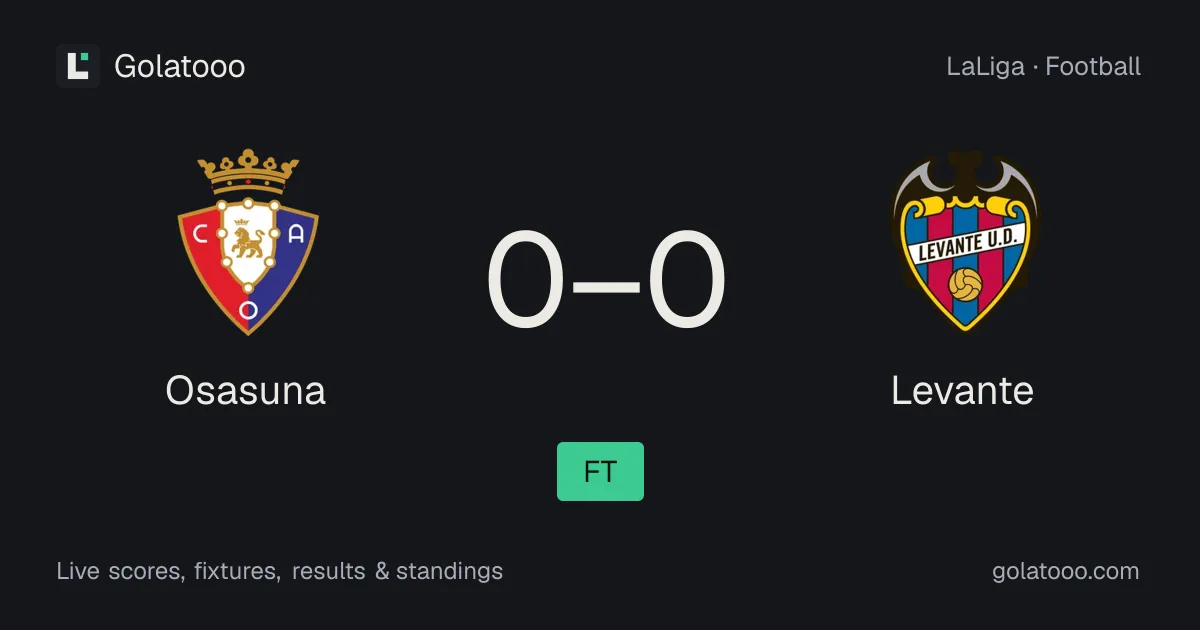Image resolution: width=1200 pixels, height=630 pixels.
Task: Open the LaLiga · Football label
Action: (1043, 67)
